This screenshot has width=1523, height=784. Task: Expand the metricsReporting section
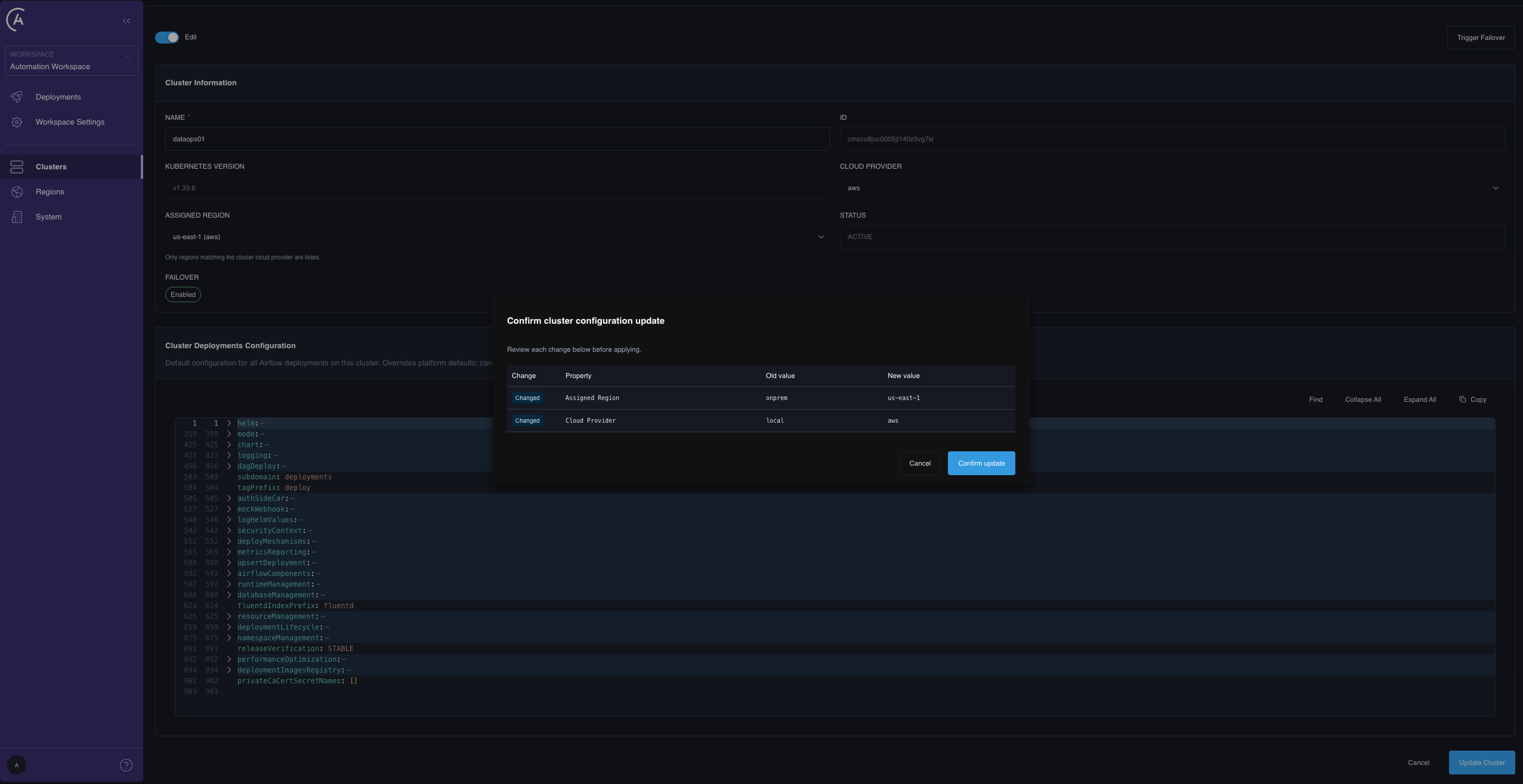229,552
